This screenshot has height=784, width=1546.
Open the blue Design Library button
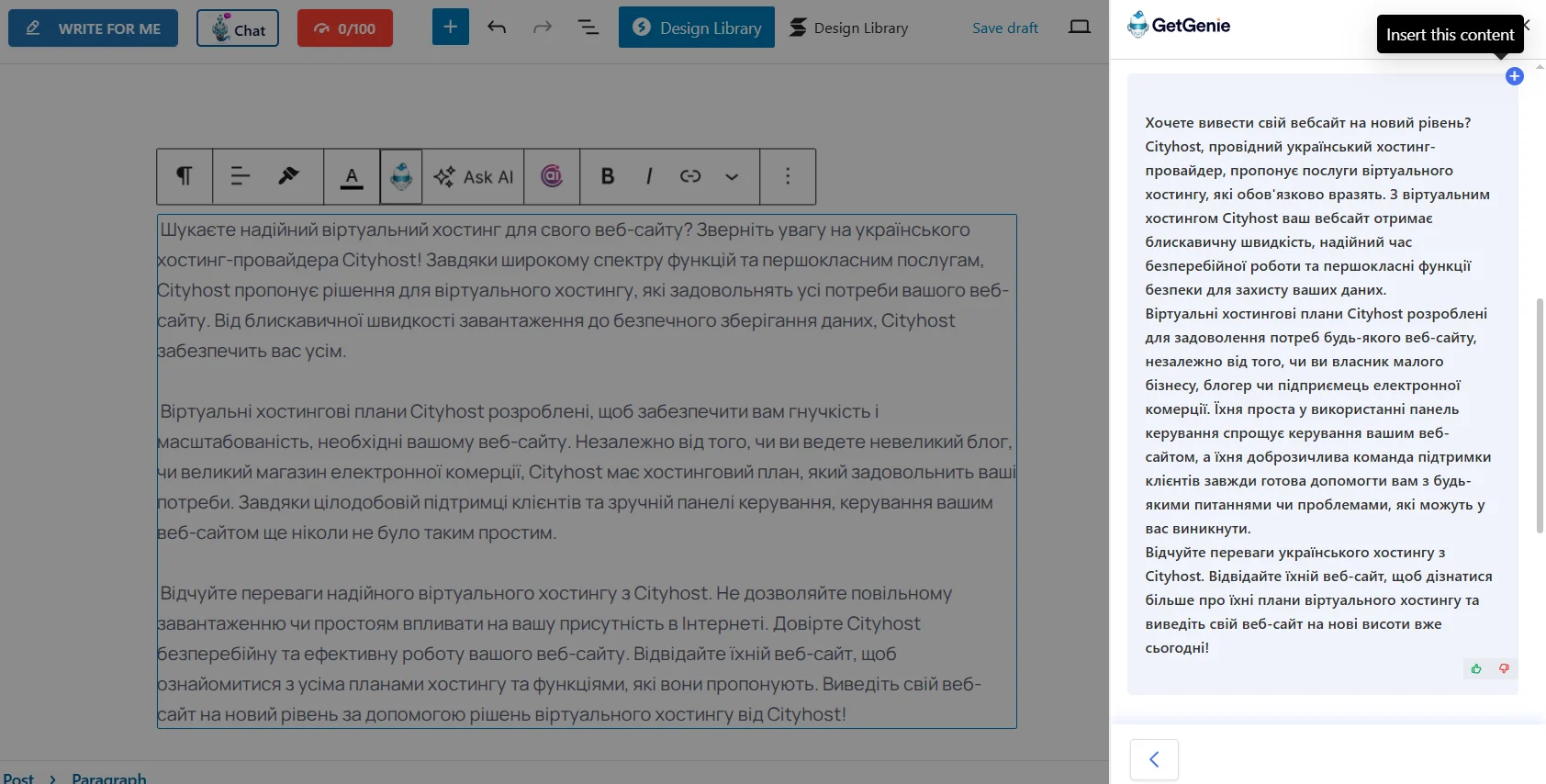pyautogui.click(x=696, y=28)
